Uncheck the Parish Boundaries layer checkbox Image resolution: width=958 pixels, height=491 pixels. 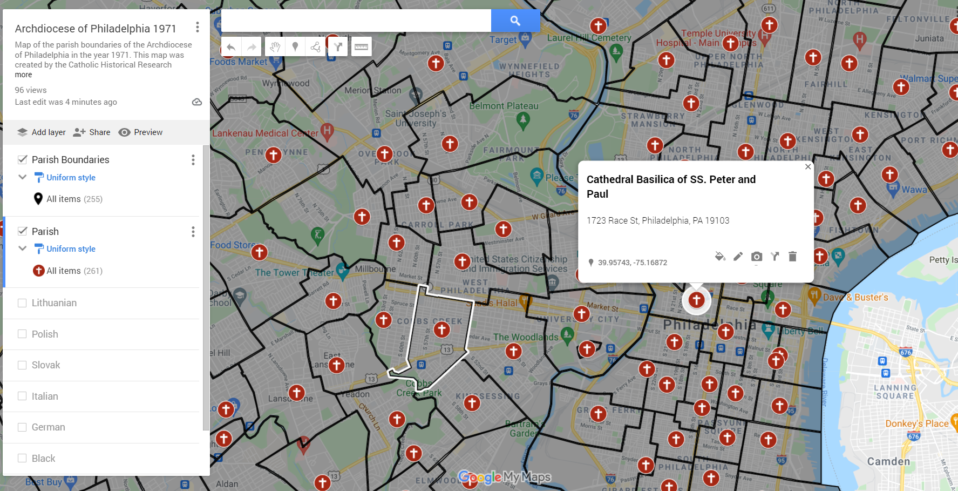coord(23,160)
